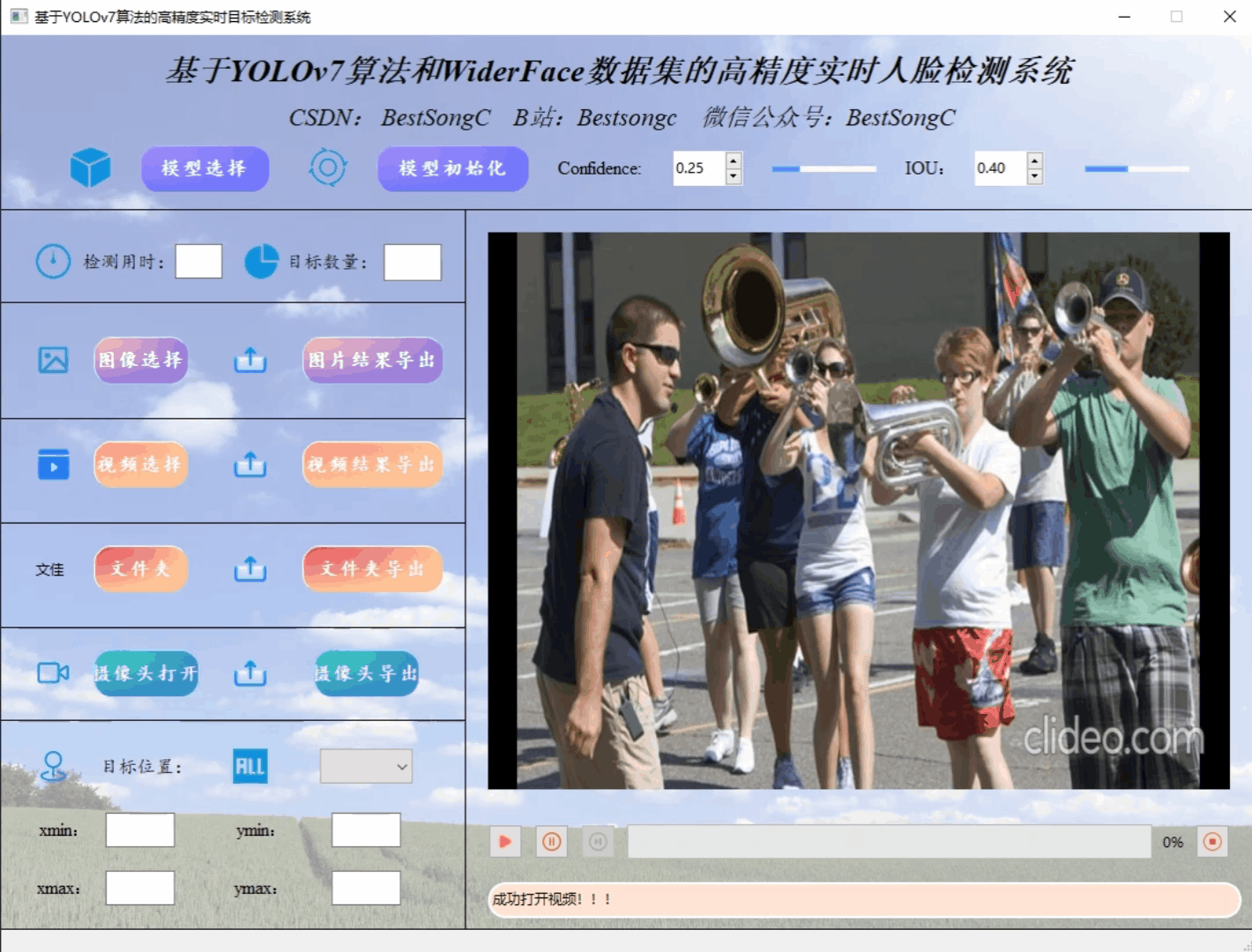Image resolution: width=1252 pixels, height=952 pixels.
Task: Click the location pin target position icon
Action: pyautogui.click(x=54, y=767)
